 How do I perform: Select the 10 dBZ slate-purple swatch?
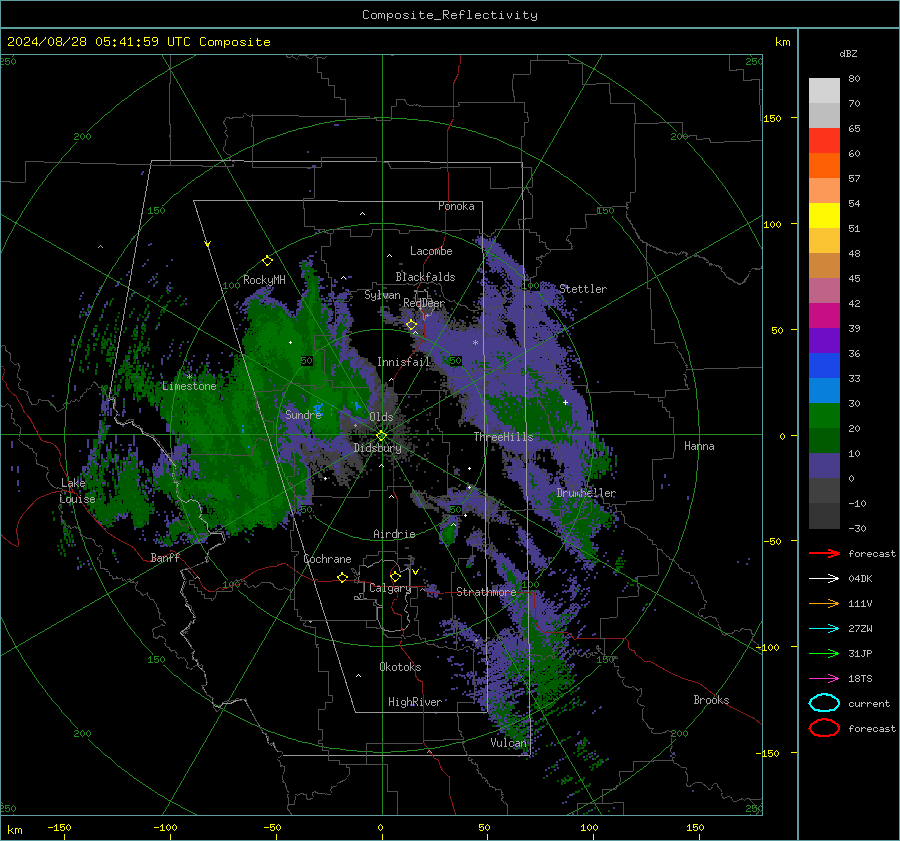click(x=824, y=466)
